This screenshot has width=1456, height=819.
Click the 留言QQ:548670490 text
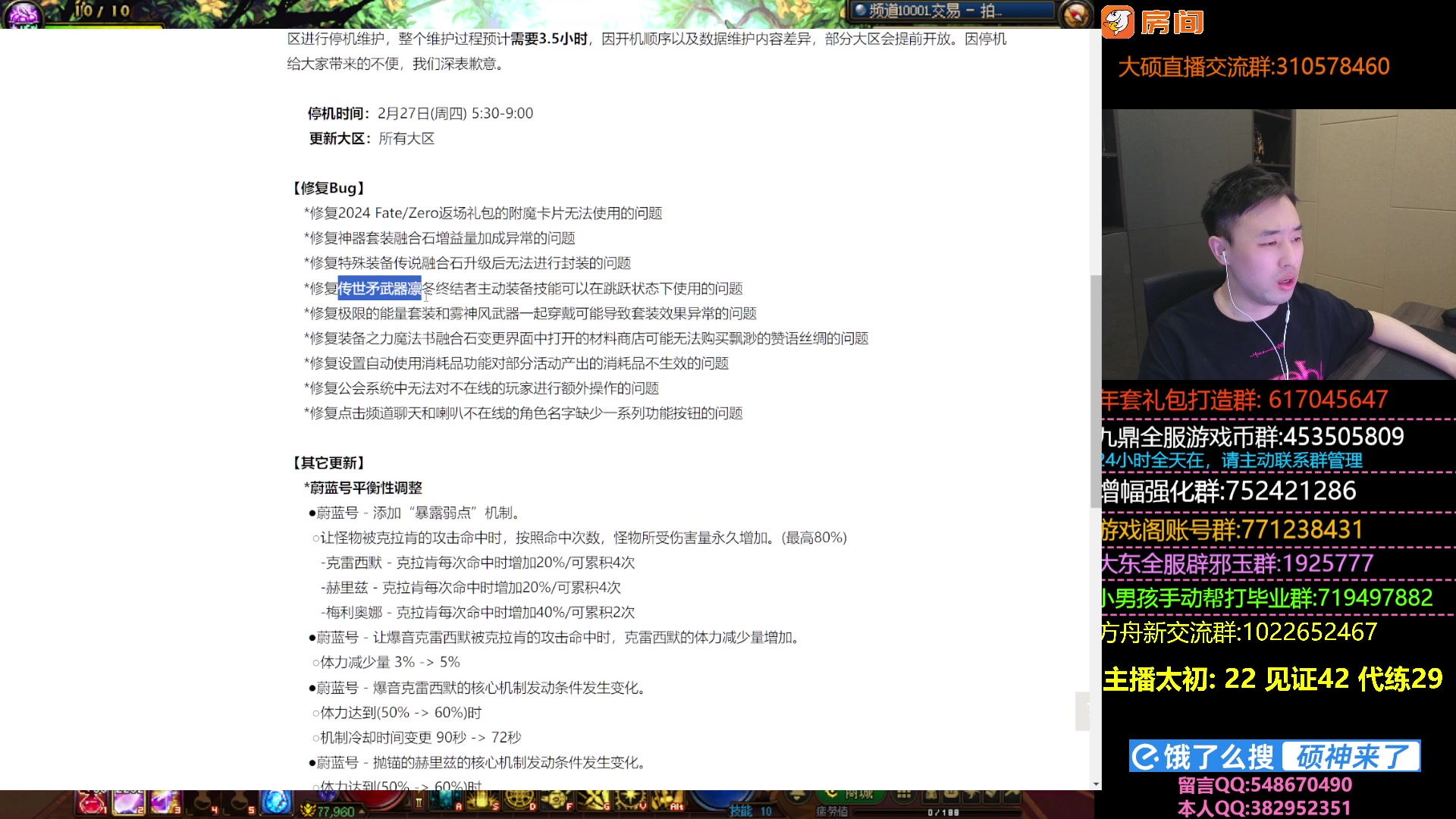pos(1265,785)
